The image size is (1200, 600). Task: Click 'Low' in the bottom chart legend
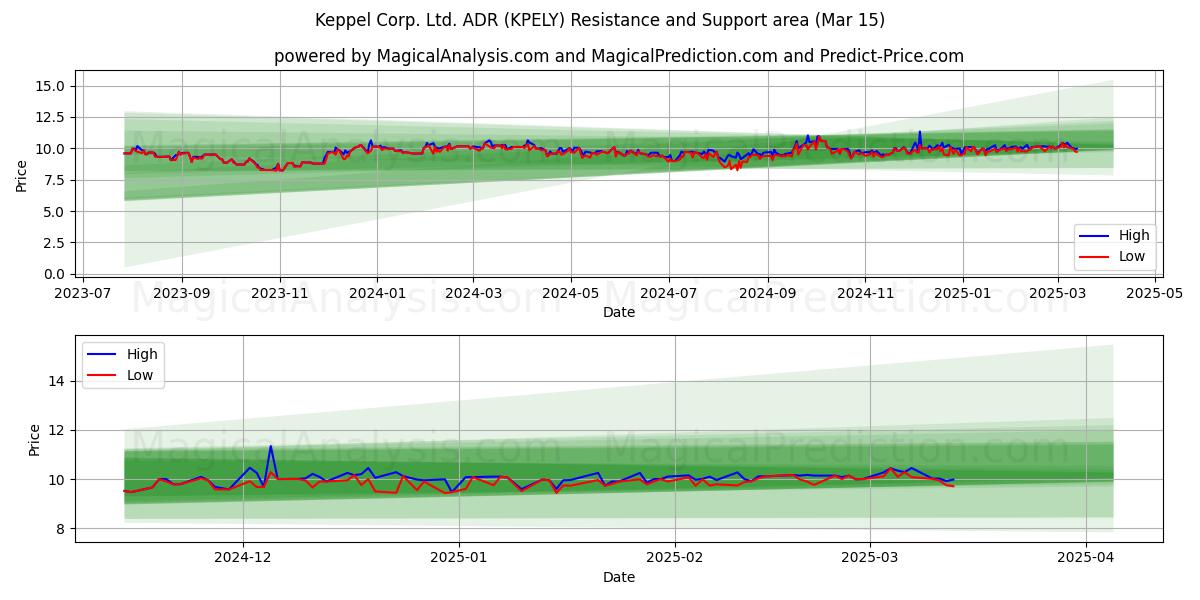click(141, 375)
